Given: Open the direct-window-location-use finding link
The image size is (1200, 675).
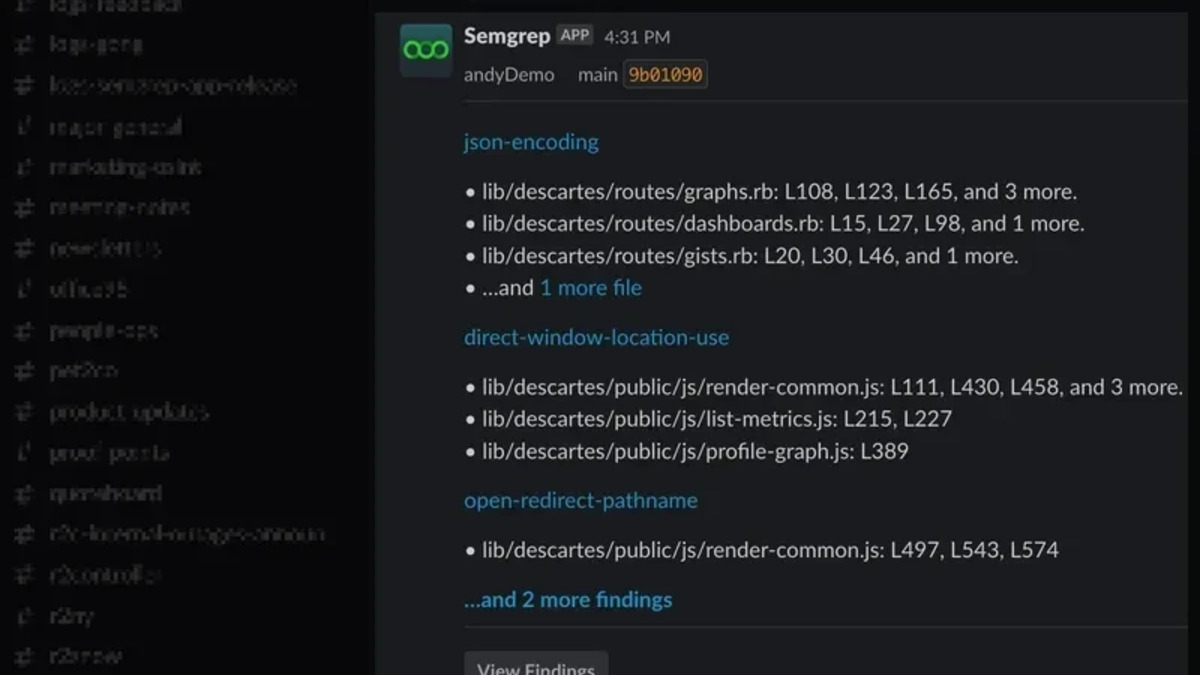Looking at the screenshot, I should click(x=596, y=337).
